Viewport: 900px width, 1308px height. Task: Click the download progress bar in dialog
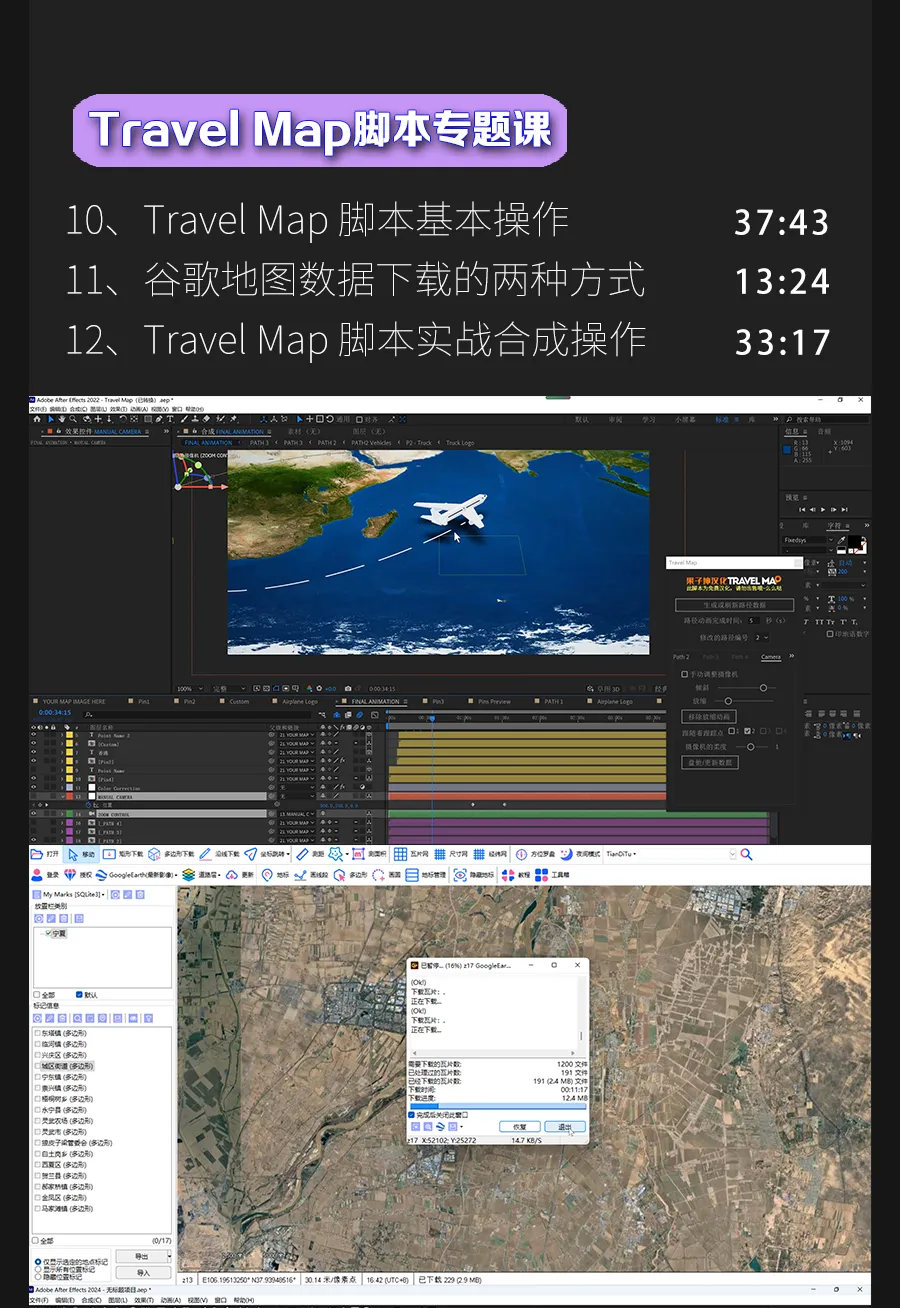pyautogui.click(x=498, y=1106)
